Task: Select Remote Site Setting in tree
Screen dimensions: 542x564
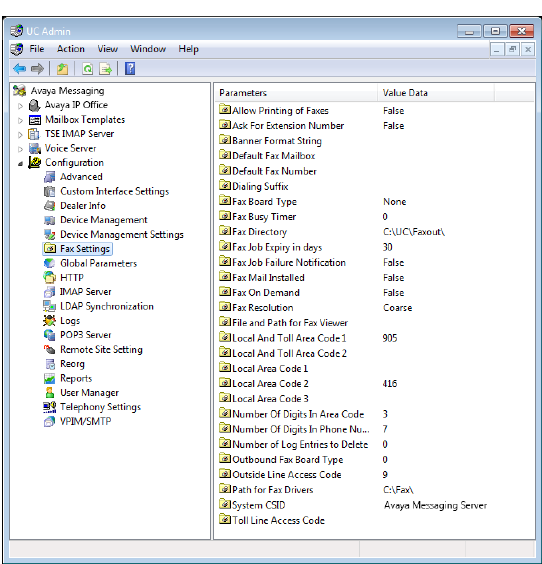Action: pyautogui.click(x=101, y=350)
